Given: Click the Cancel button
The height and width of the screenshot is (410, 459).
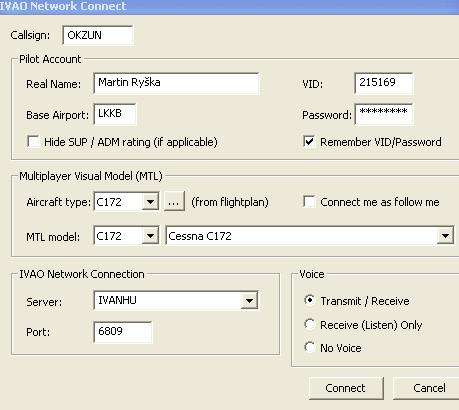Looking at the screenshot, I should pos(427,388).
